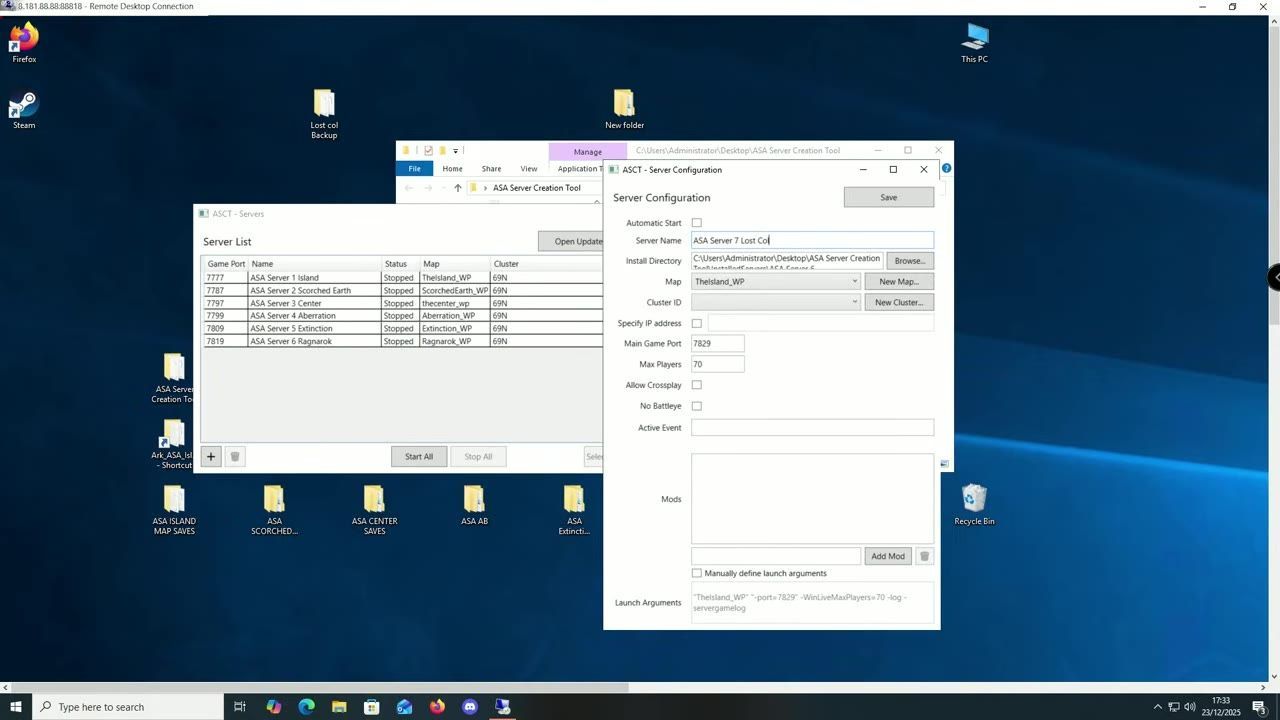The width and height of the screenshot is (1280, 720).
Task: Open the Cluster ID dropdown
Action: [776, 302]
